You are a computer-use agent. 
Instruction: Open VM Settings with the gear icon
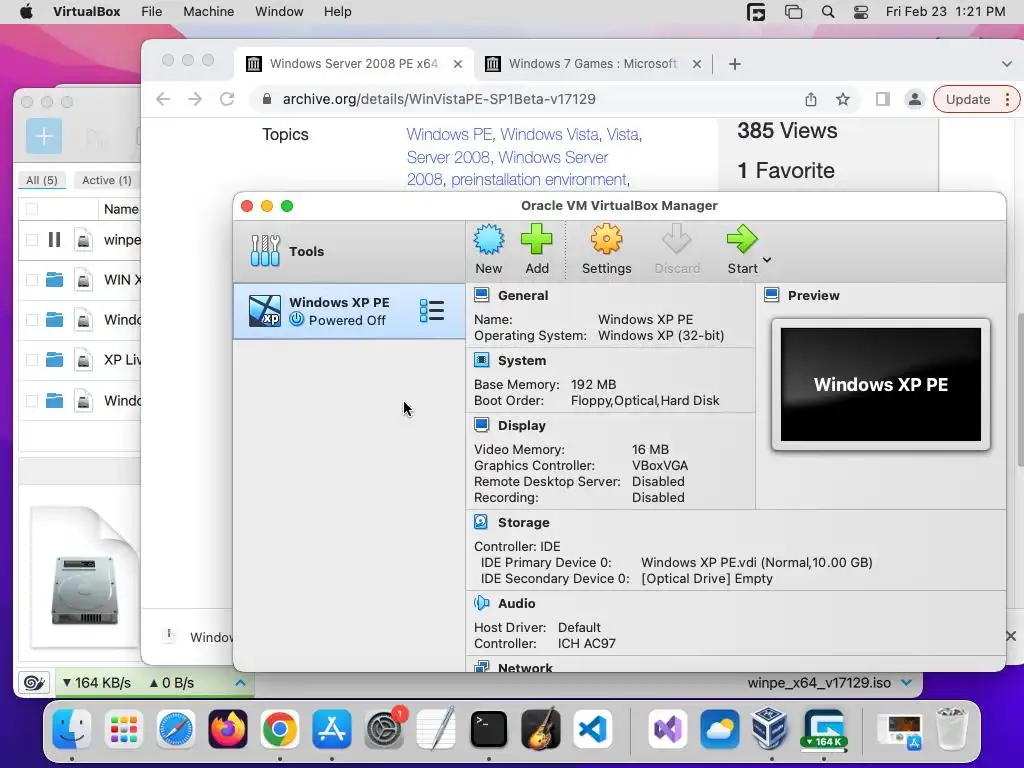[x=606, y=239]
